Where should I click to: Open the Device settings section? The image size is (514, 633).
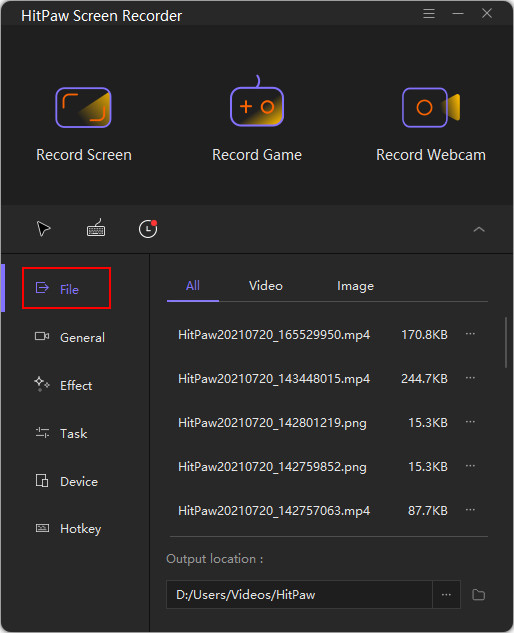pyautogui.click(x=67, y=481)
